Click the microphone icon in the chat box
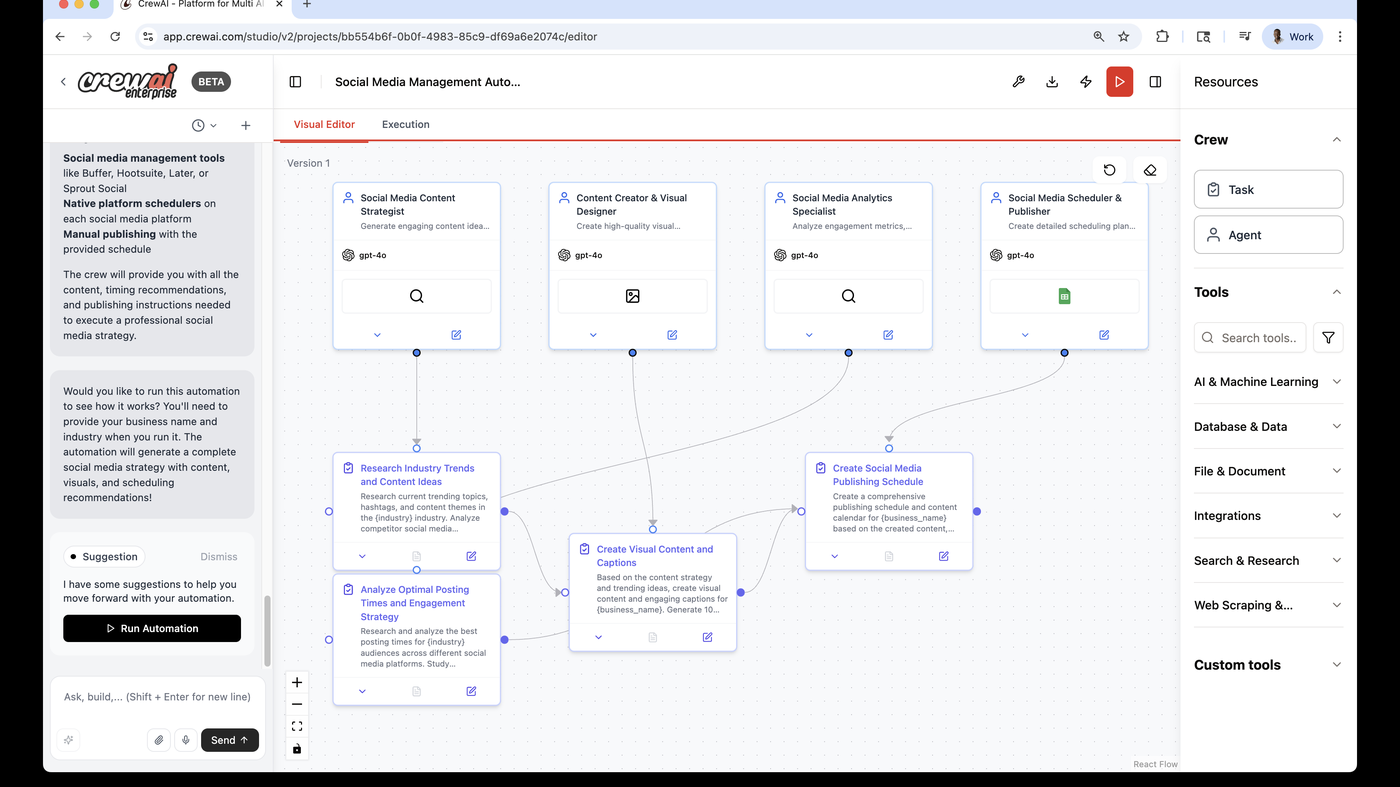Screen dimensions: 1400x787 point(185,740)
